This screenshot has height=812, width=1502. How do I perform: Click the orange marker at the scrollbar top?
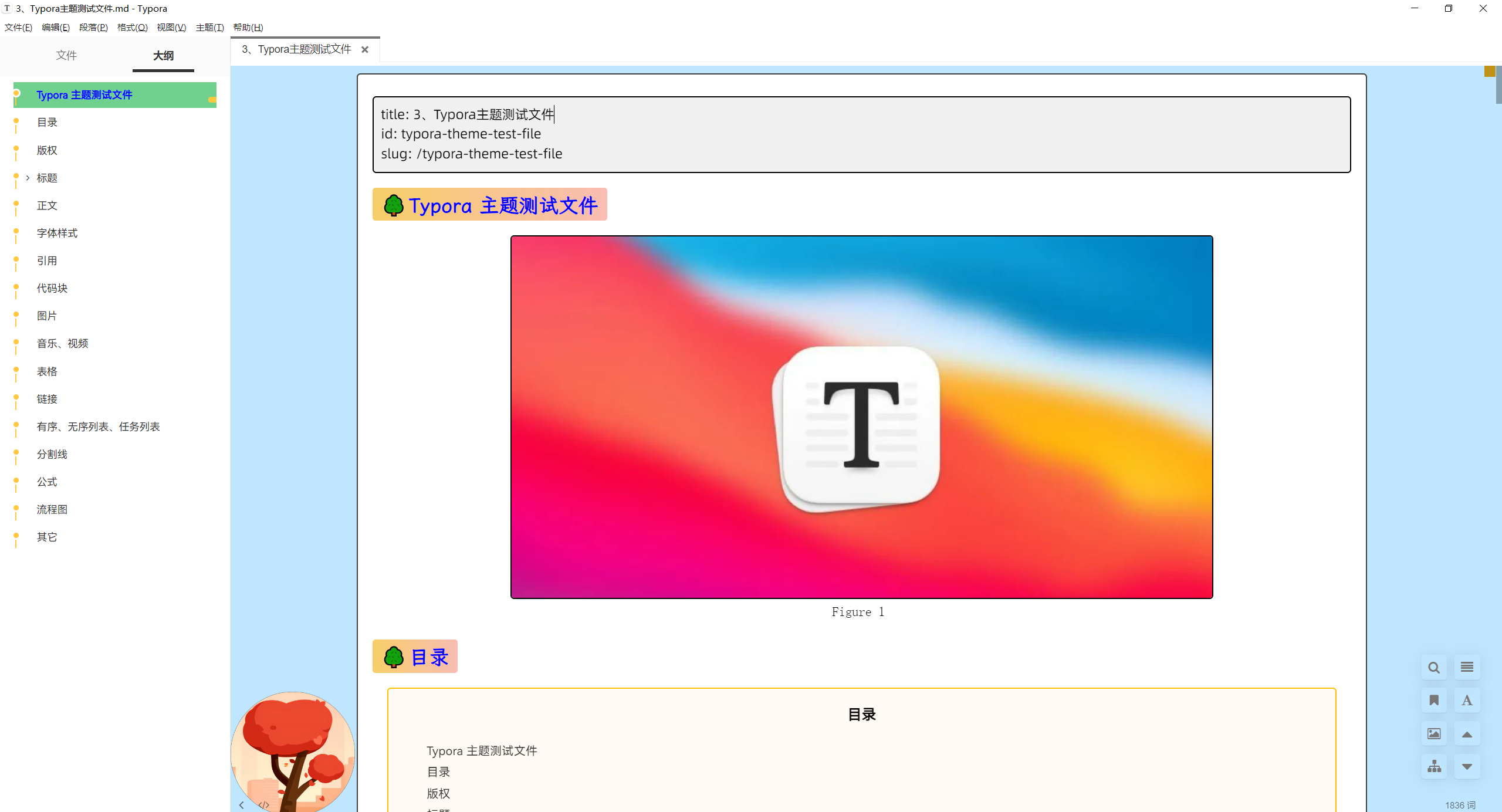[x=1490, y=71]
